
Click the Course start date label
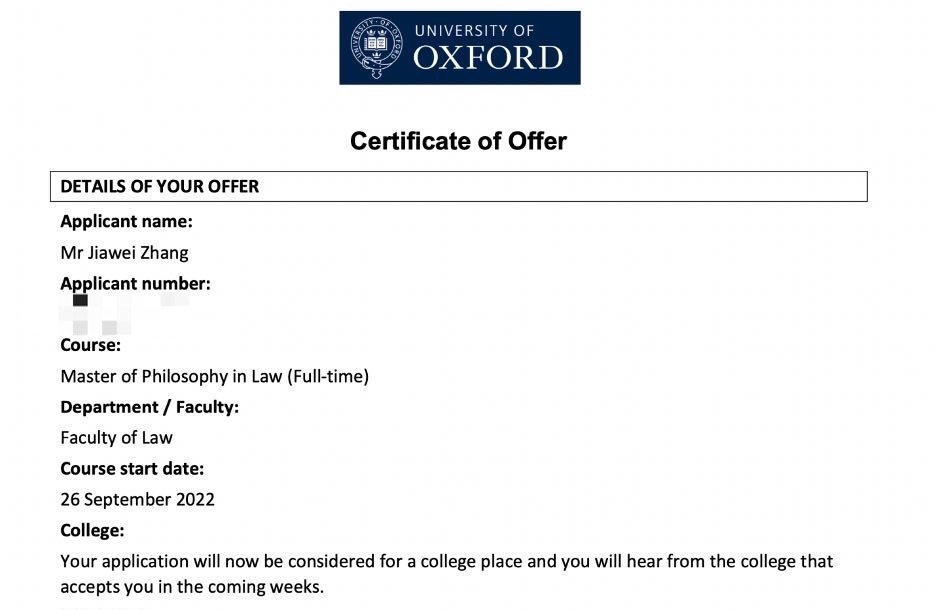tap(132, 469)
